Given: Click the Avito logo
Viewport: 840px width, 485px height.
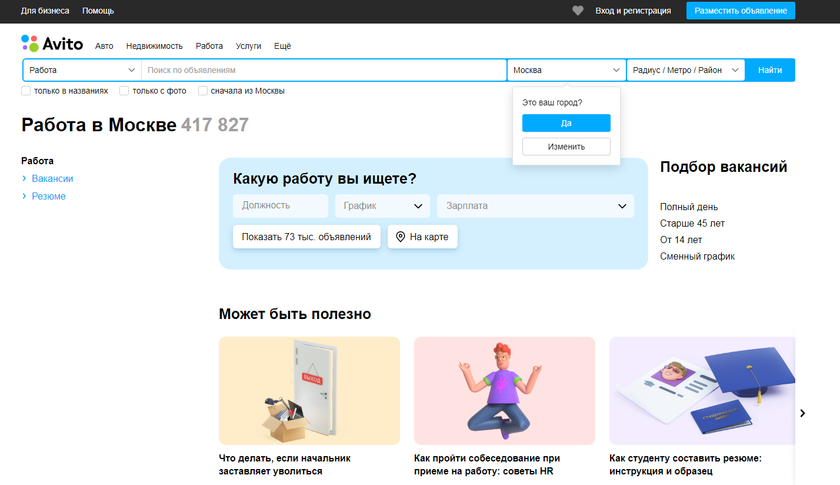Looking at the screenshot, I should [x=52, y=44].
